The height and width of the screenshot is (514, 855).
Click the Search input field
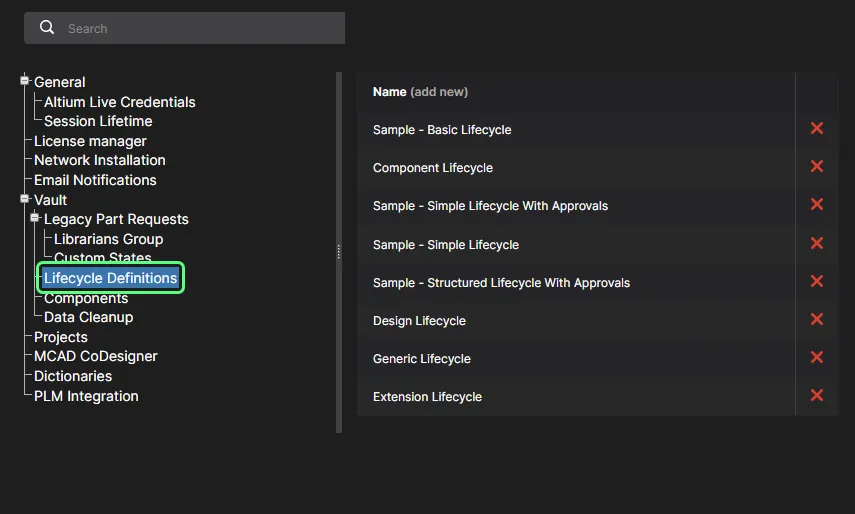click(x=200, y=29)
